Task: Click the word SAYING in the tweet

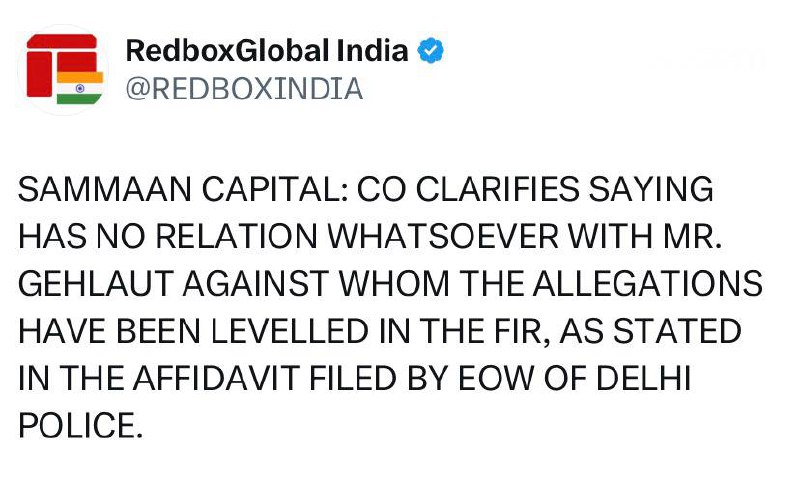Action: (x=658, y=190)
